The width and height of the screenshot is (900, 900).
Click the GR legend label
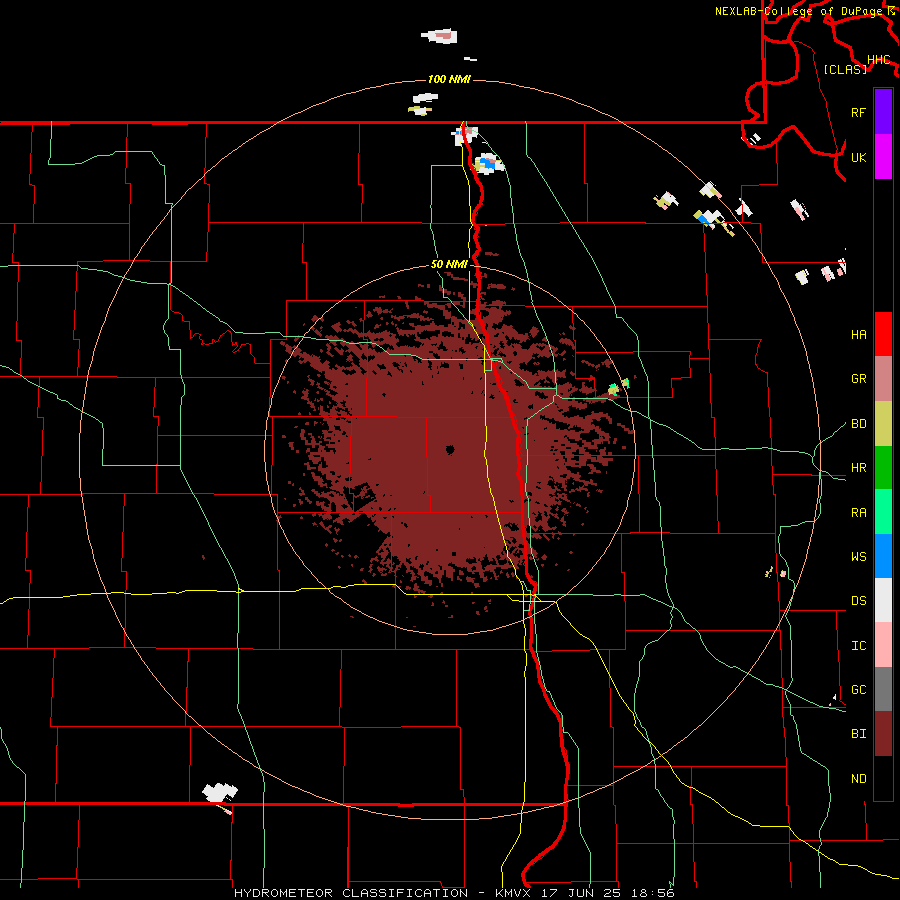tap(859, 379)
